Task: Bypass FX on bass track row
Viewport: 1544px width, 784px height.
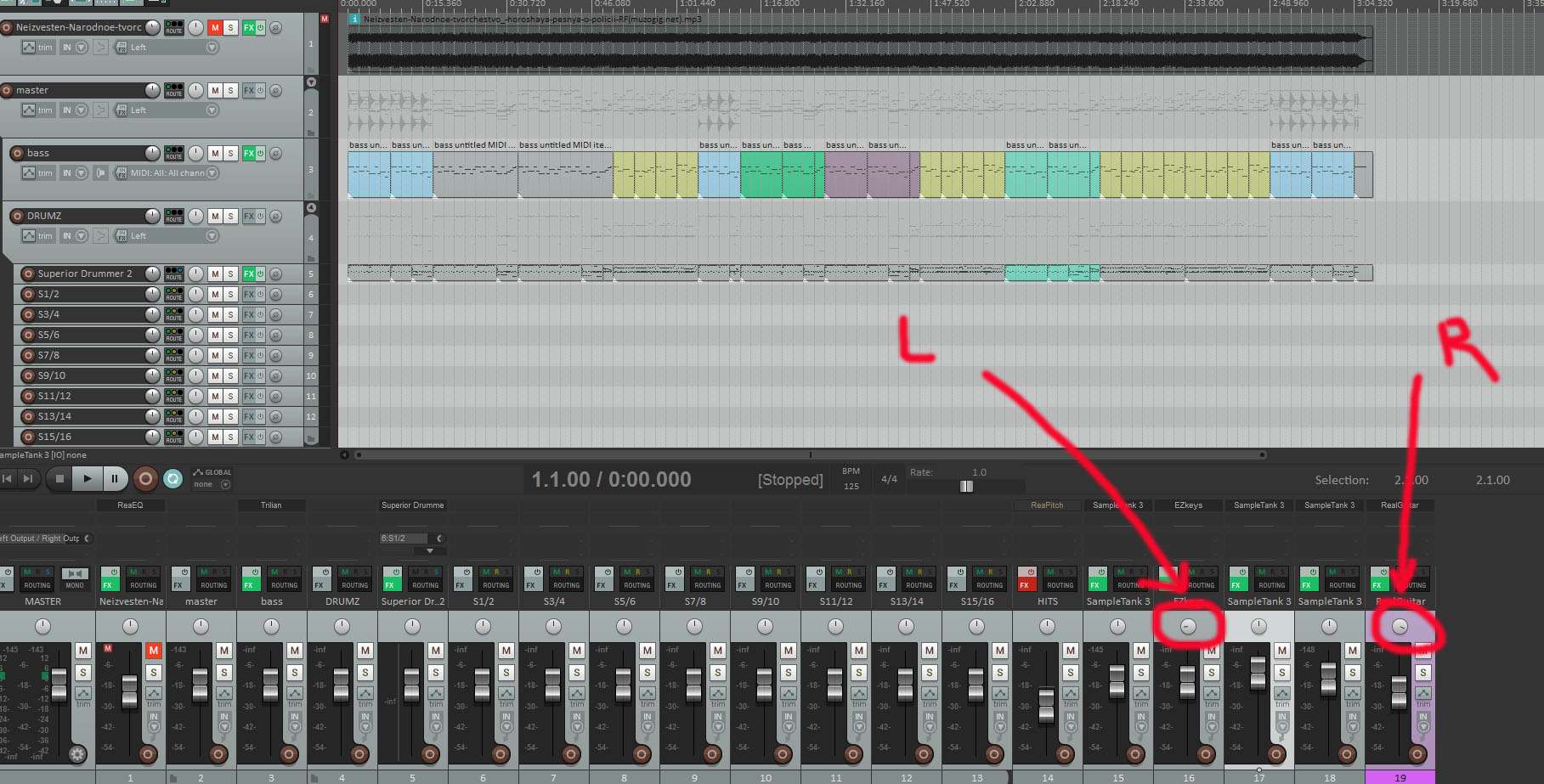Action: tap(261, 153)
